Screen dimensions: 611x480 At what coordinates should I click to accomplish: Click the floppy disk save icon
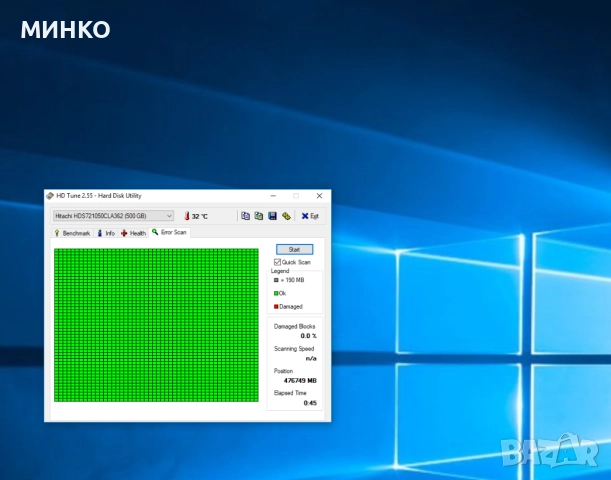pyautogui.click(x=272, y=215)
